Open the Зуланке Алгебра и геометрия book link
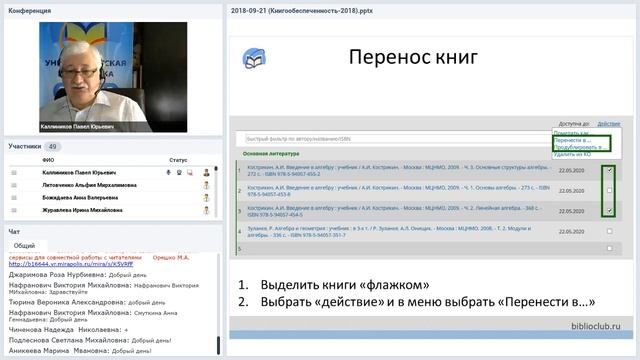 tap(389, 232)
